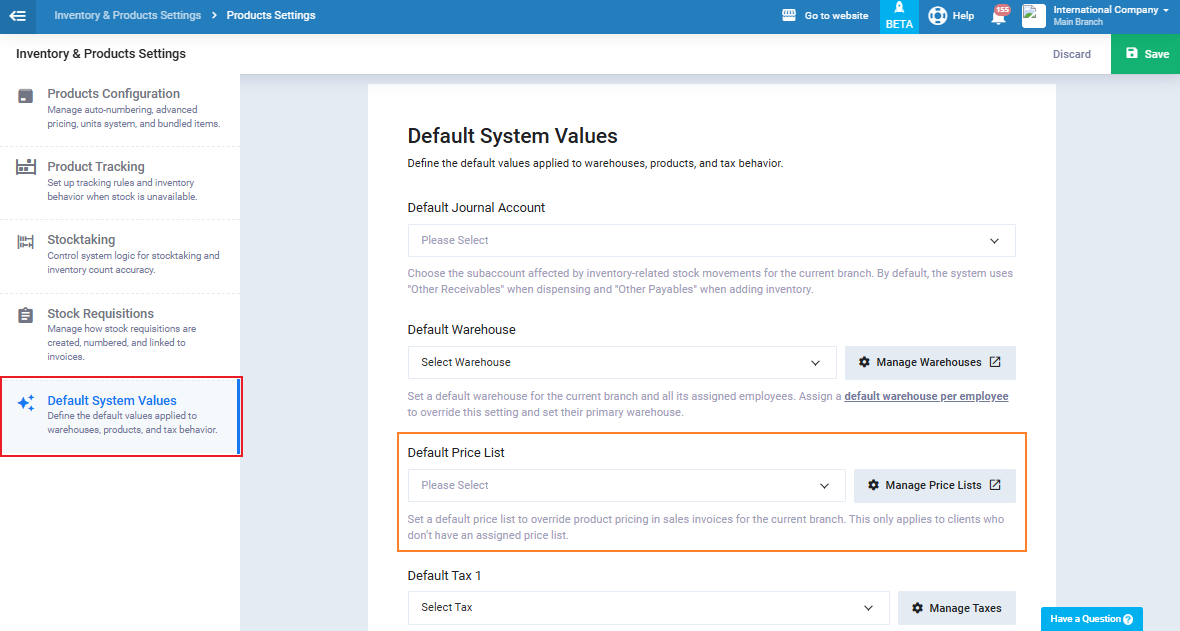Click the Products Configuration box icon
The width and height of the screenshot is (1180, 631).
pos(26,96)
